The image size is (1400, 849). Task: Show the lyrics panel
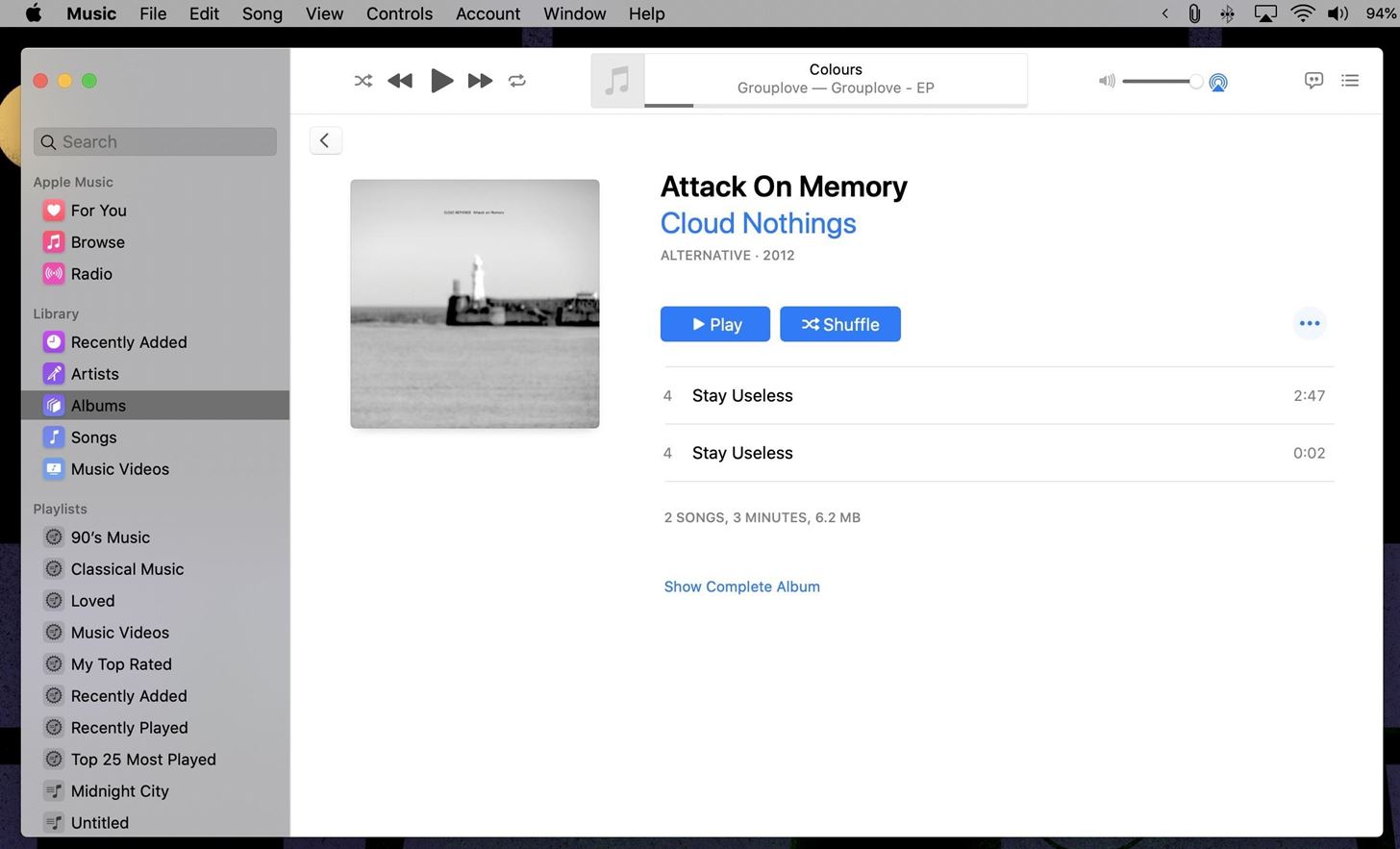(x=1313, y=81)
